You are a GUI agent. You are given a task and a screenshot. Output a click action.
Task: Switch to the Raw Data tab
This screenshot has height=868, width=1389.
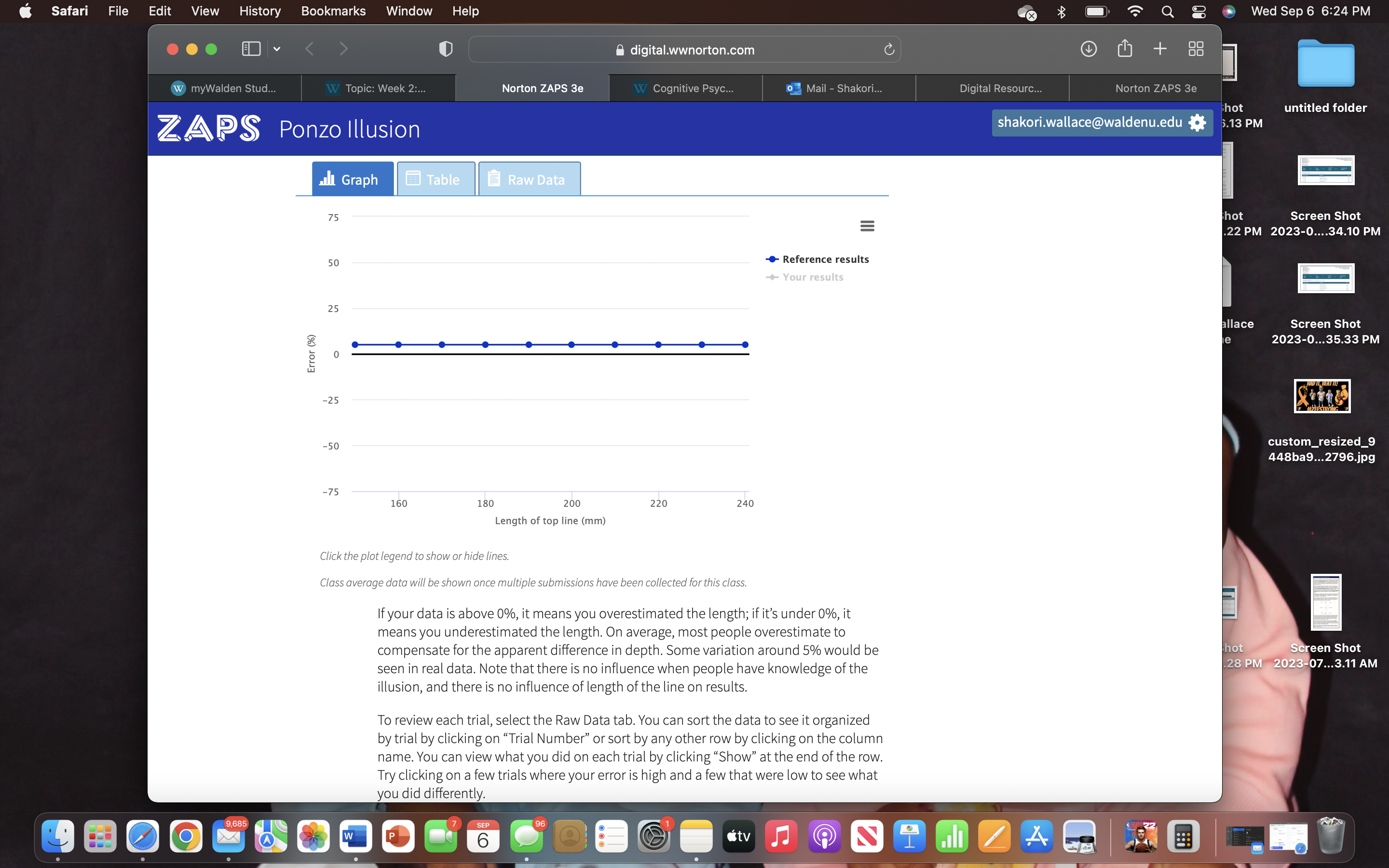529,178
